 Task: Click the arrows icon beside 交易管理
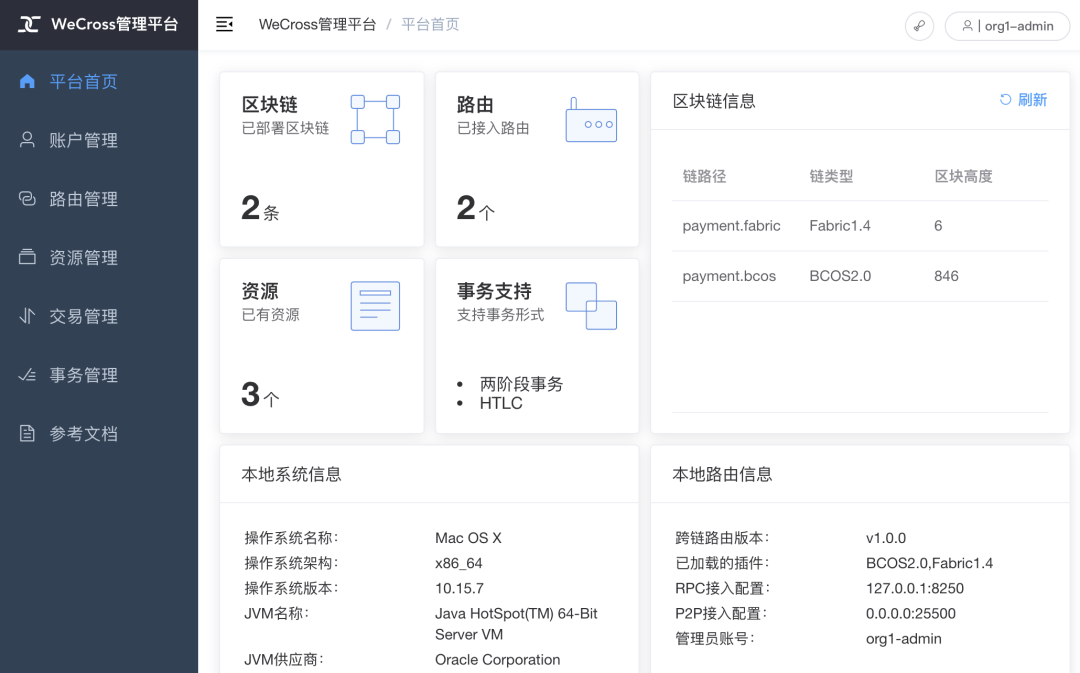pyautogui.click(x=27, y=315)
